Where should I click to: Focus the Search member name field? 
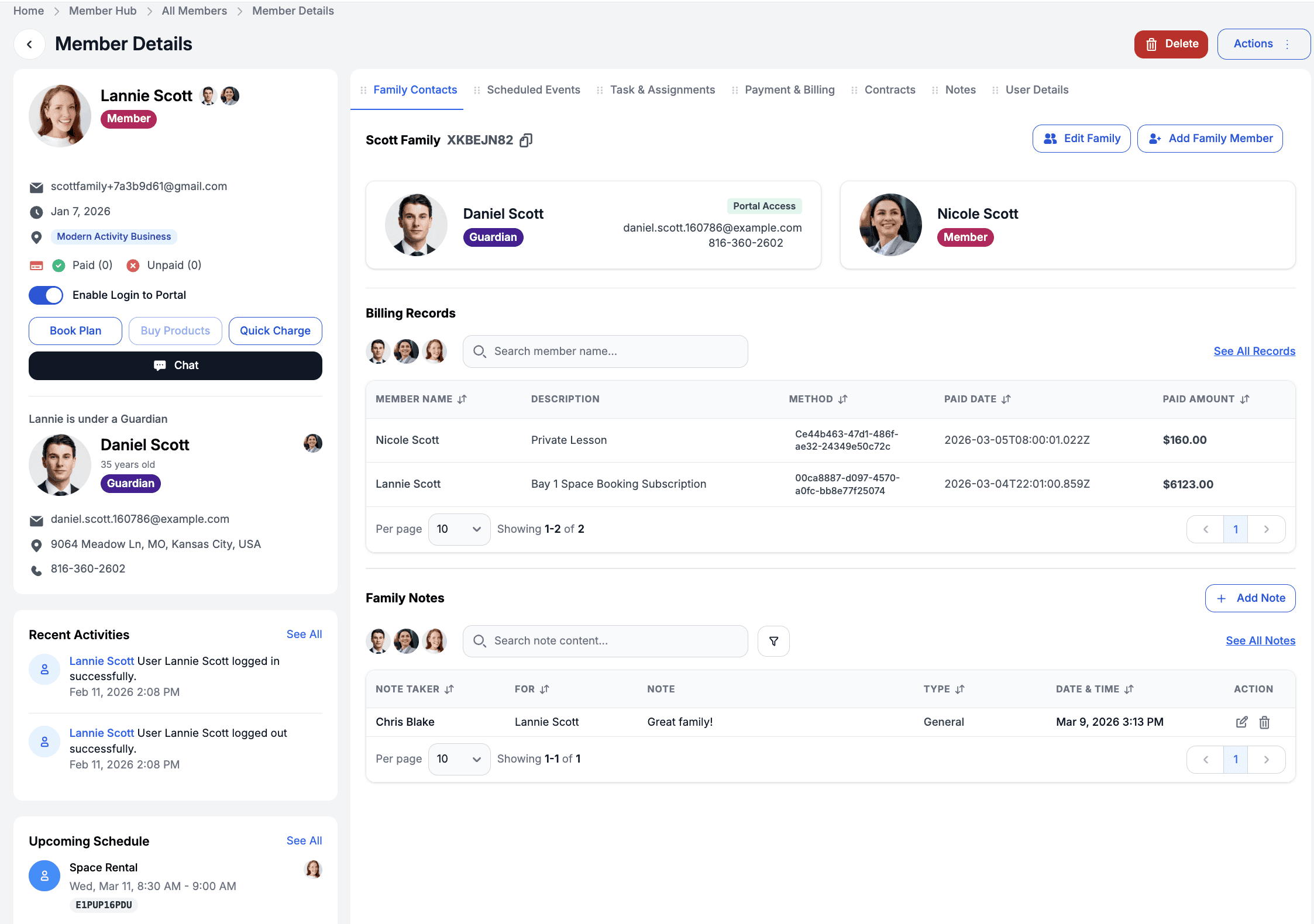(x=606, y=351)
